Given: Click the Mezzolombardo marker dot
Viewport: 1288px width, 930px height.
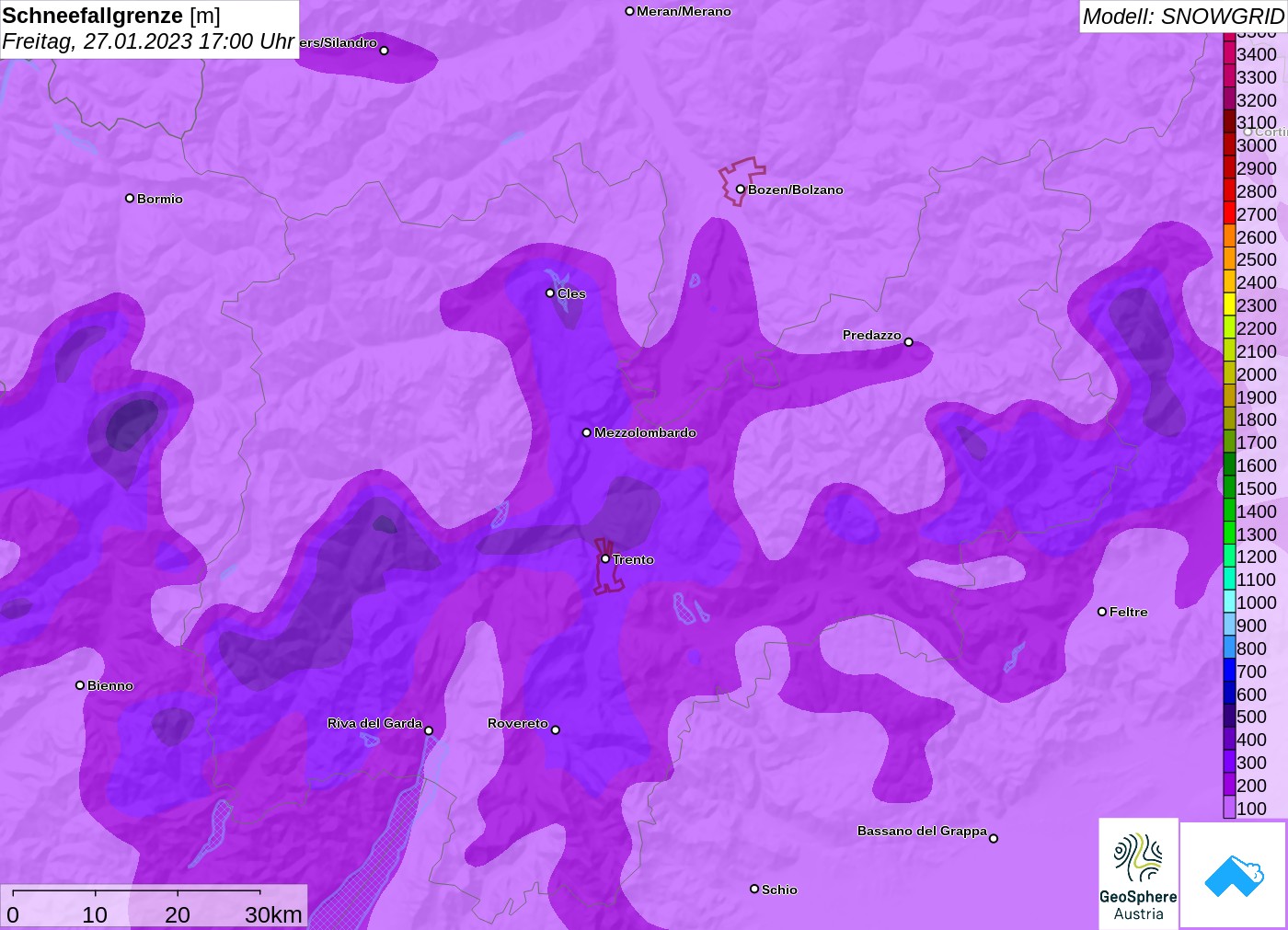Looking at the screenshot, I should click(587, 432).
